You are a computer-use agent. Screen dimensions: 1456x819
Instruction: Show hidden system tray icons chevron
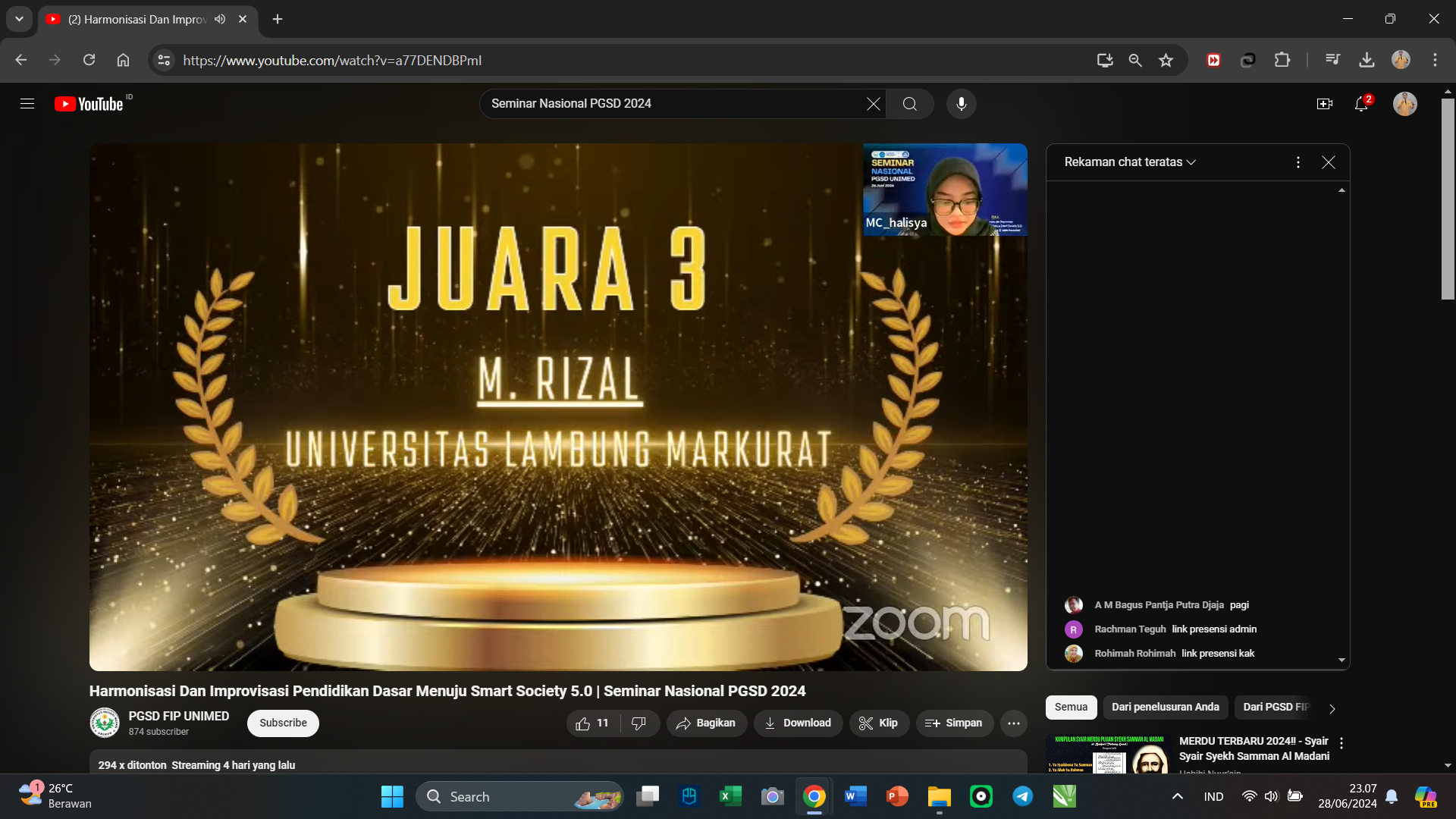[1178, 796]
